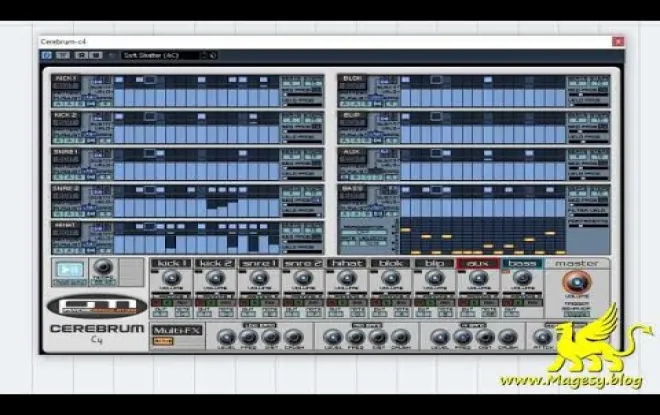Close the Cerebrum-c4 plugin window
Image resolution: width=660 pixels, height=415 pixels.
(x=617, y=41)
